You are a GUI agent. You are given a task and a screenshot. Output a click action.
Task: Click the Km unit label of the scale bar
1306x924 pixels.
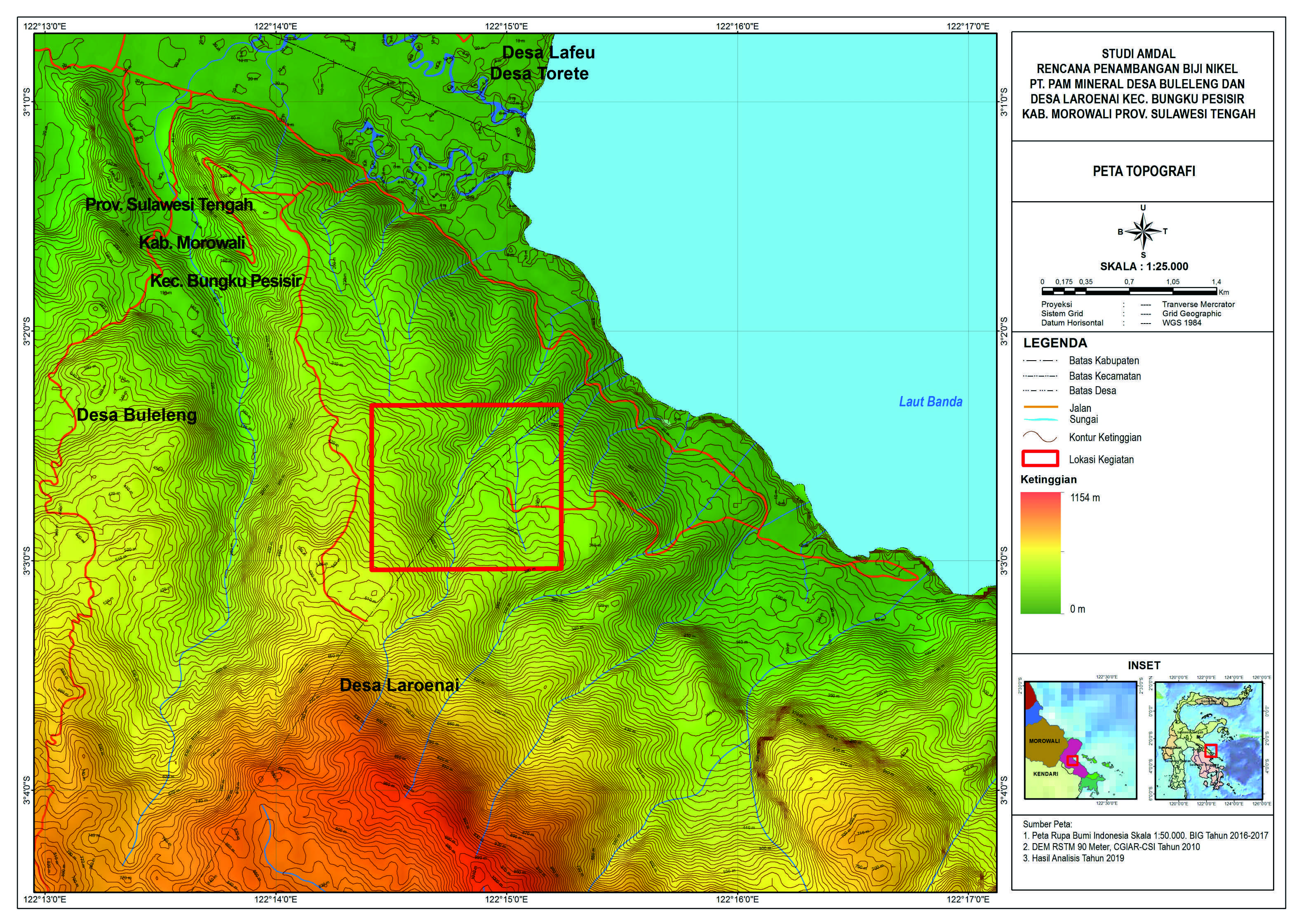pos(1224,293)
